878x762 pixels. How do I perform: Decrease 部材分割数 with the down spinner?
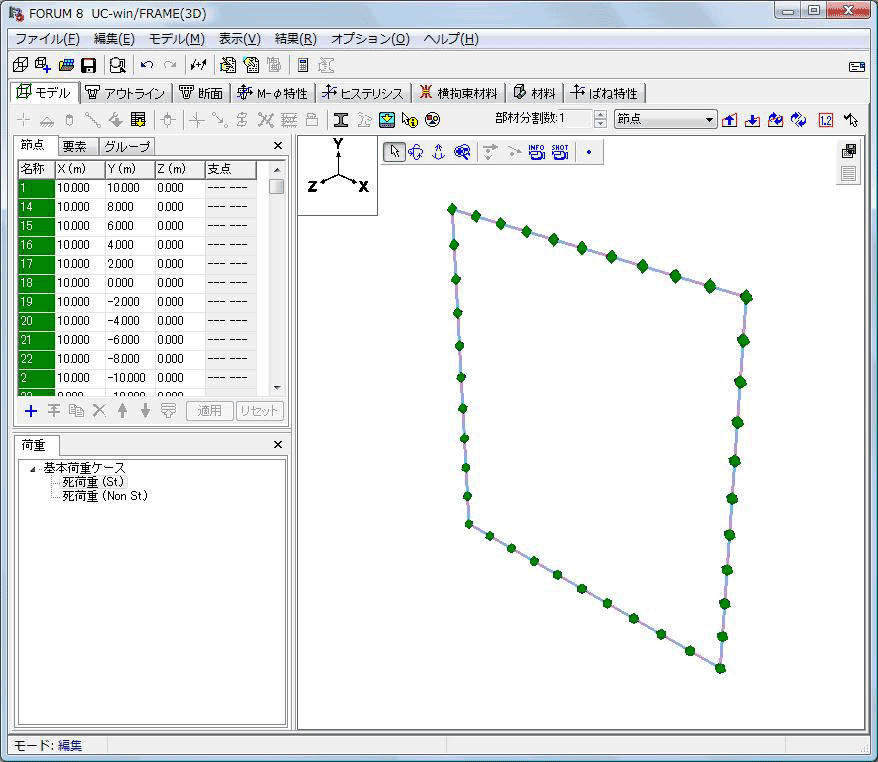[x=600, y=123]
